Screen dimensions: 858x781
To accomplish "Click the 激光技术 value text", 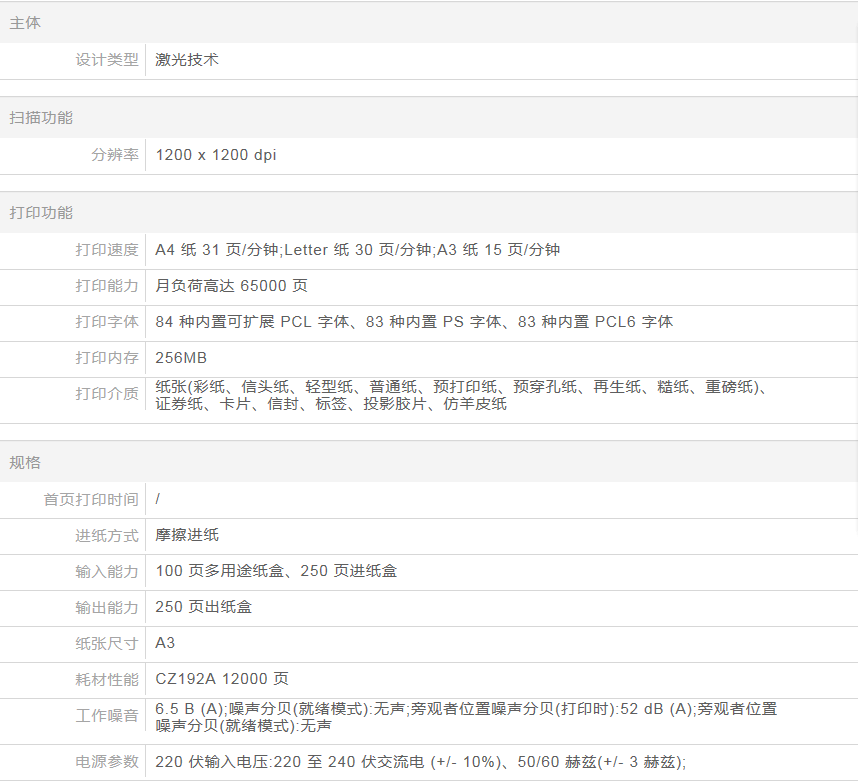I will tap(187, 59).
